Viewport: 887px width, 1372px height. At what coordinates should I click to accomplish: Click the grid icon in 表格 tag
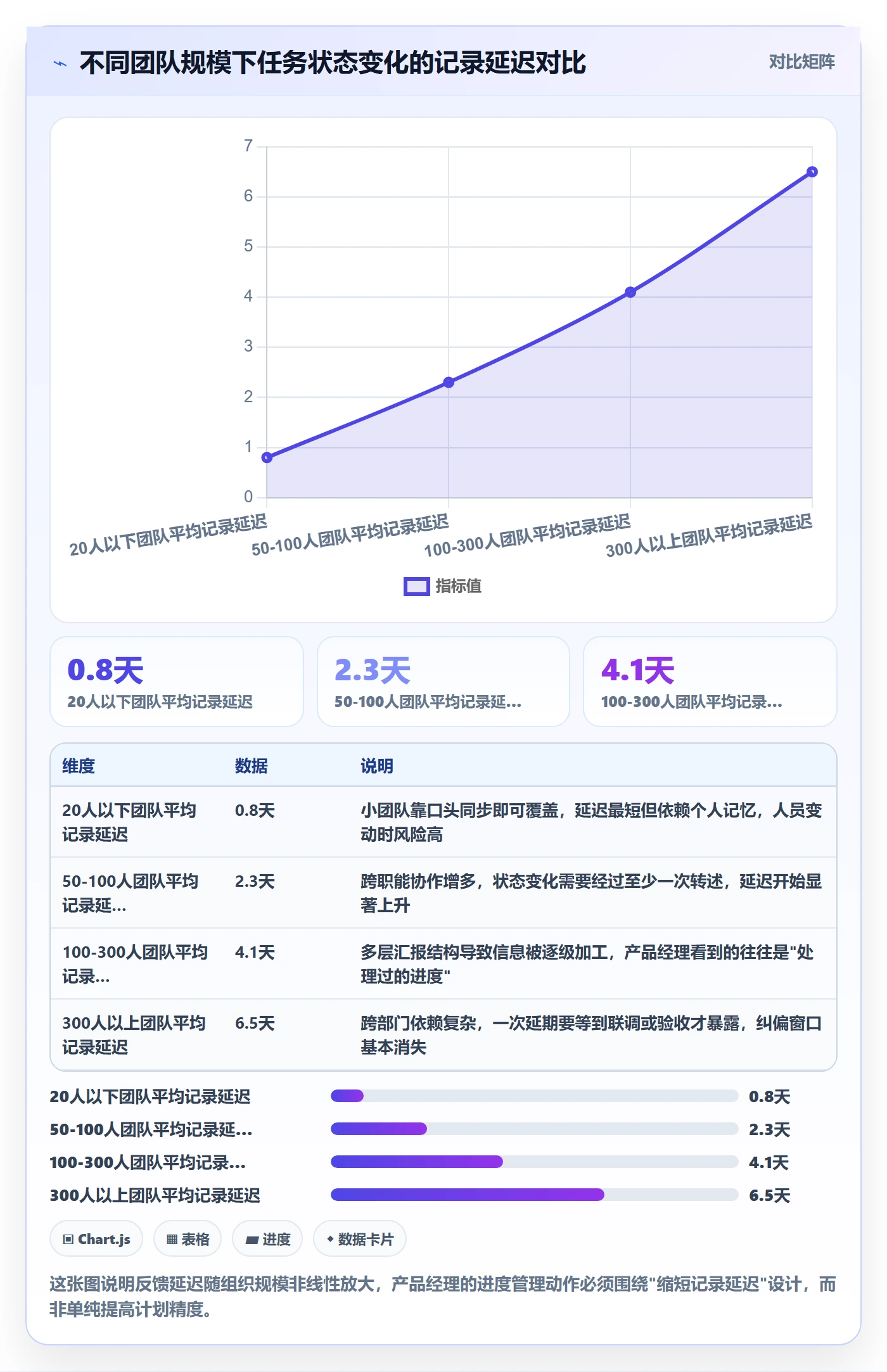click(172, 1240)
